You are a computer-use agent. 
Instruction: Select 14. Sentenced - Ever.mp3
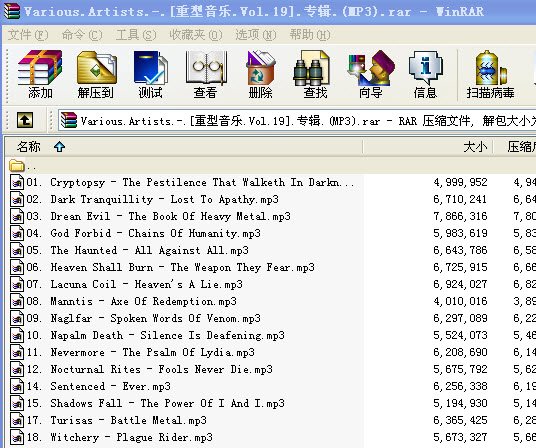98,386
